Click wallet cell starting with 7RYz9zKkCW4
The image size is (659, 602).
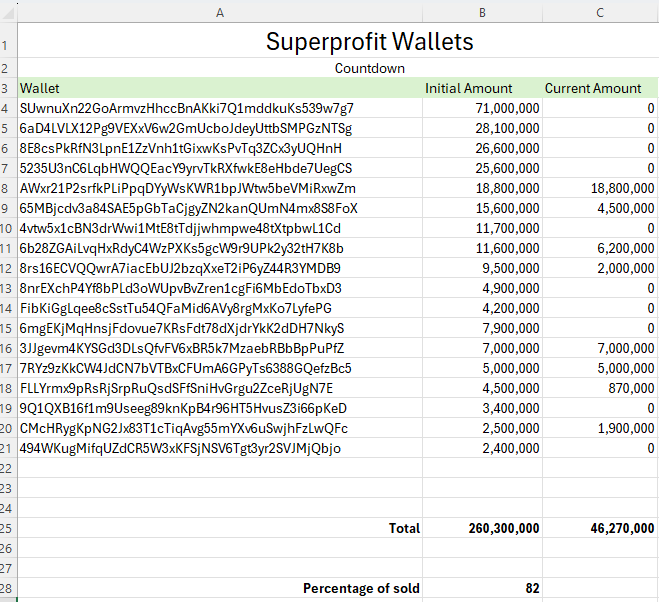pyautogui.click(x=220, y=368)
